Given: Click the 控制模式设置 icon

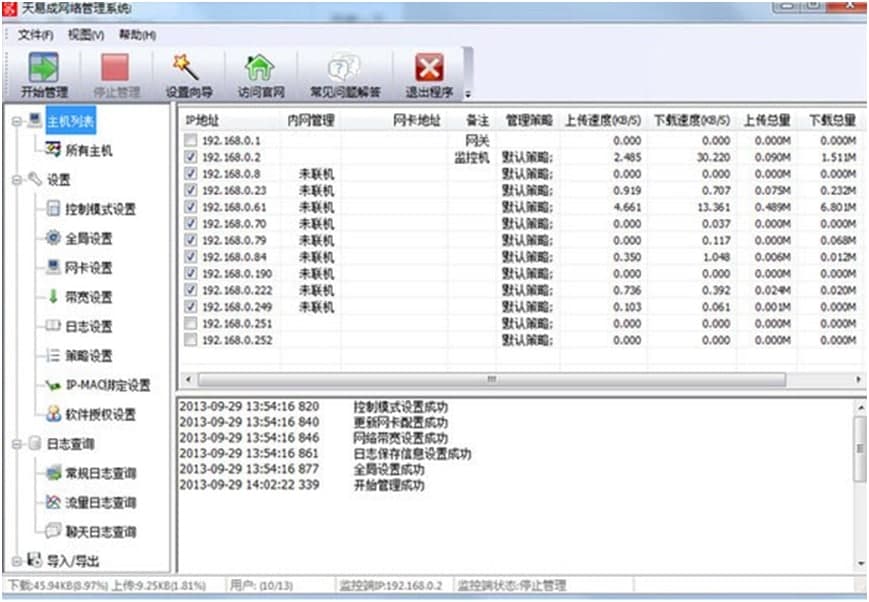Looking at the screenshot, I should [53, 208].
